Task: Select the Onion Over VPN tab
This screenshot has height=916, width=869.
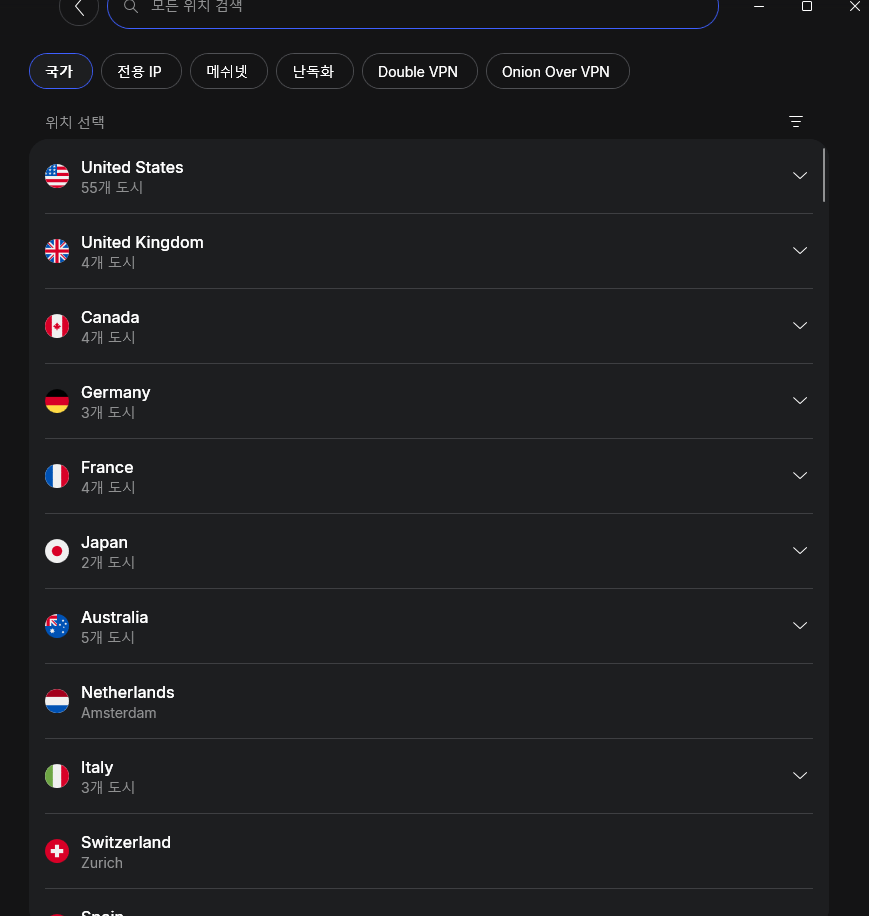Action: pos(557,71)
